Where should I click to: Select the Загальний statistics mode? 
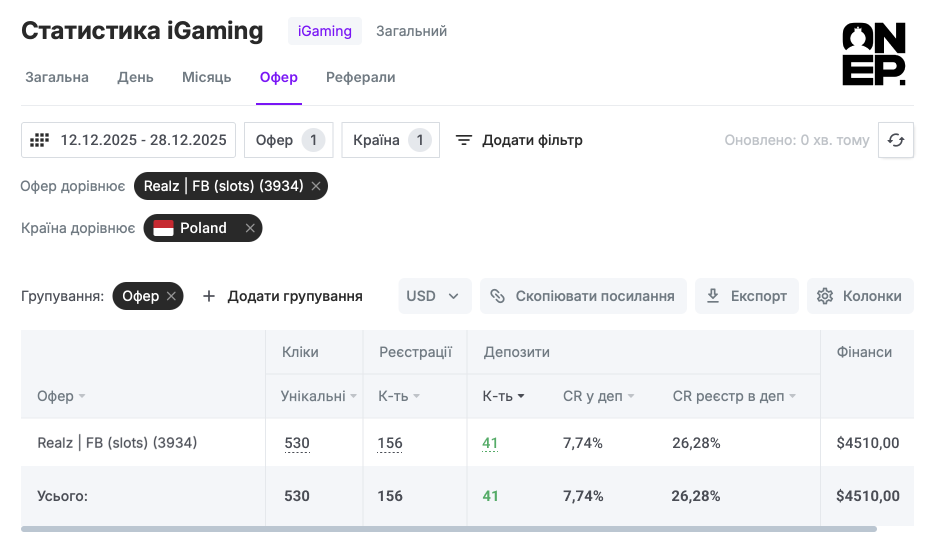411,31
